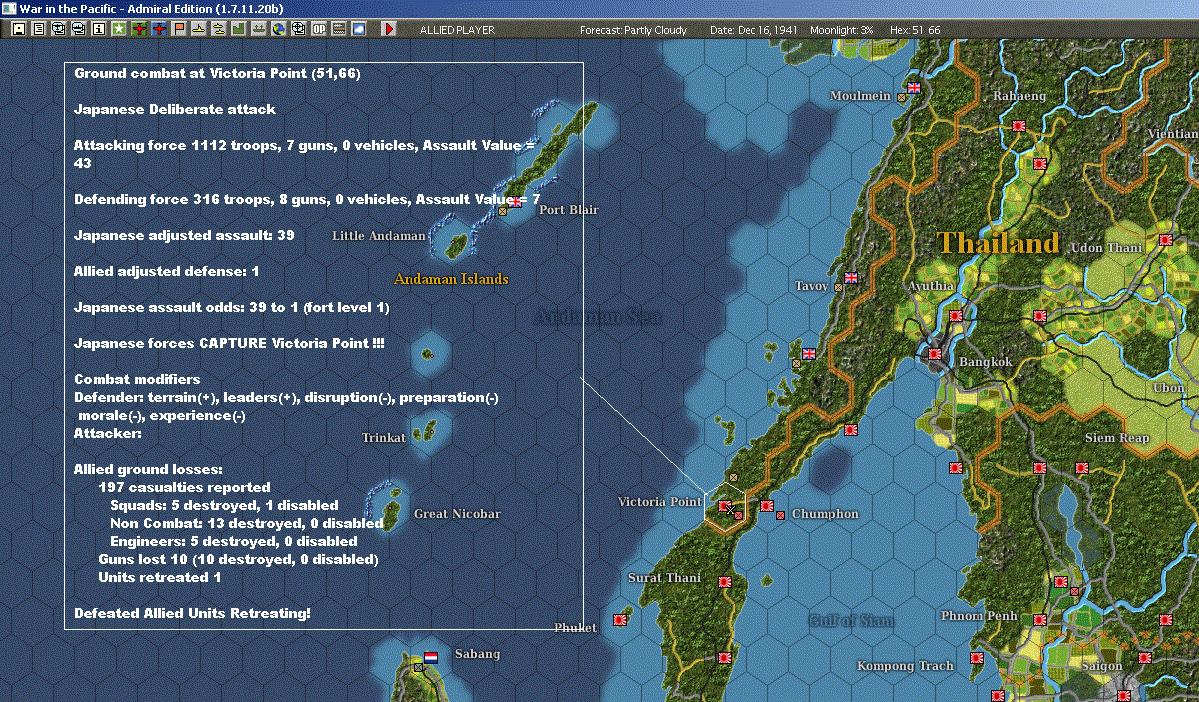The width and height of the screenshot is (1199, 702).
Task: Click the Little Andaman label
Action: [x=379, y=236]
